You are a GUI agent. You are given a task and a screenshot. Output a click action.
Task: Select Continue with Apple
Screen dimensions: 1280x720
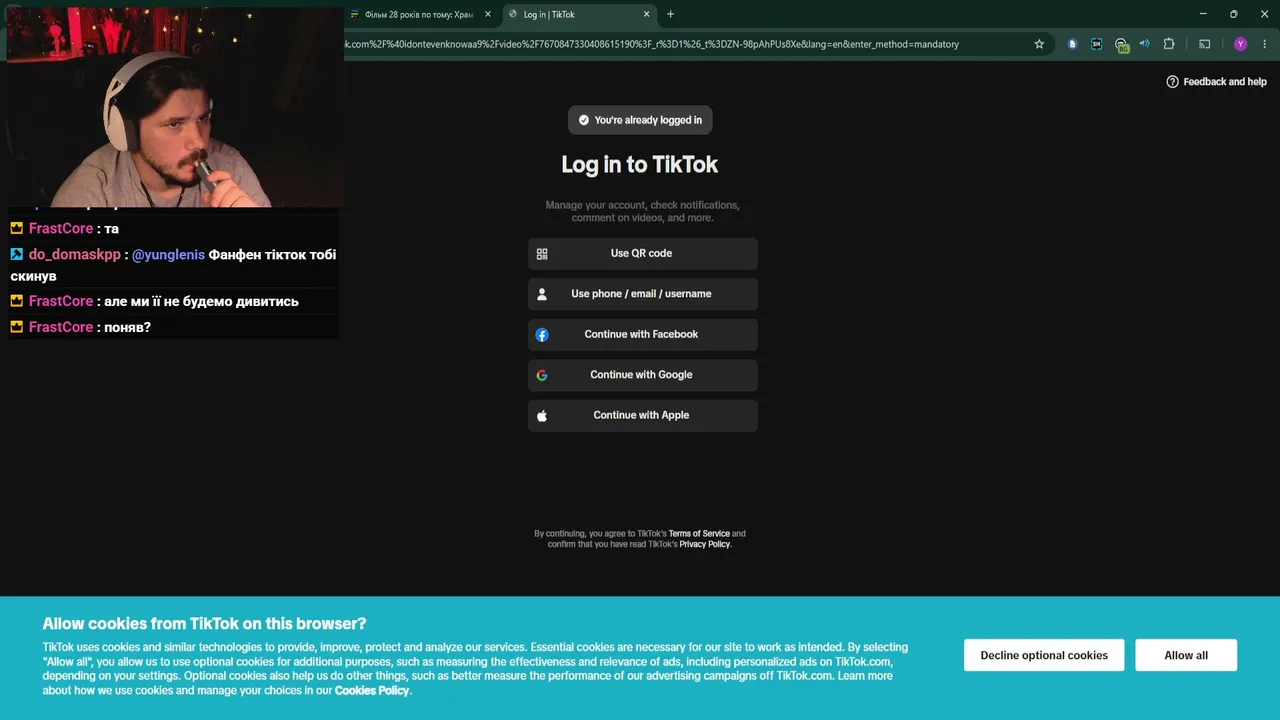tap(643, 415)
